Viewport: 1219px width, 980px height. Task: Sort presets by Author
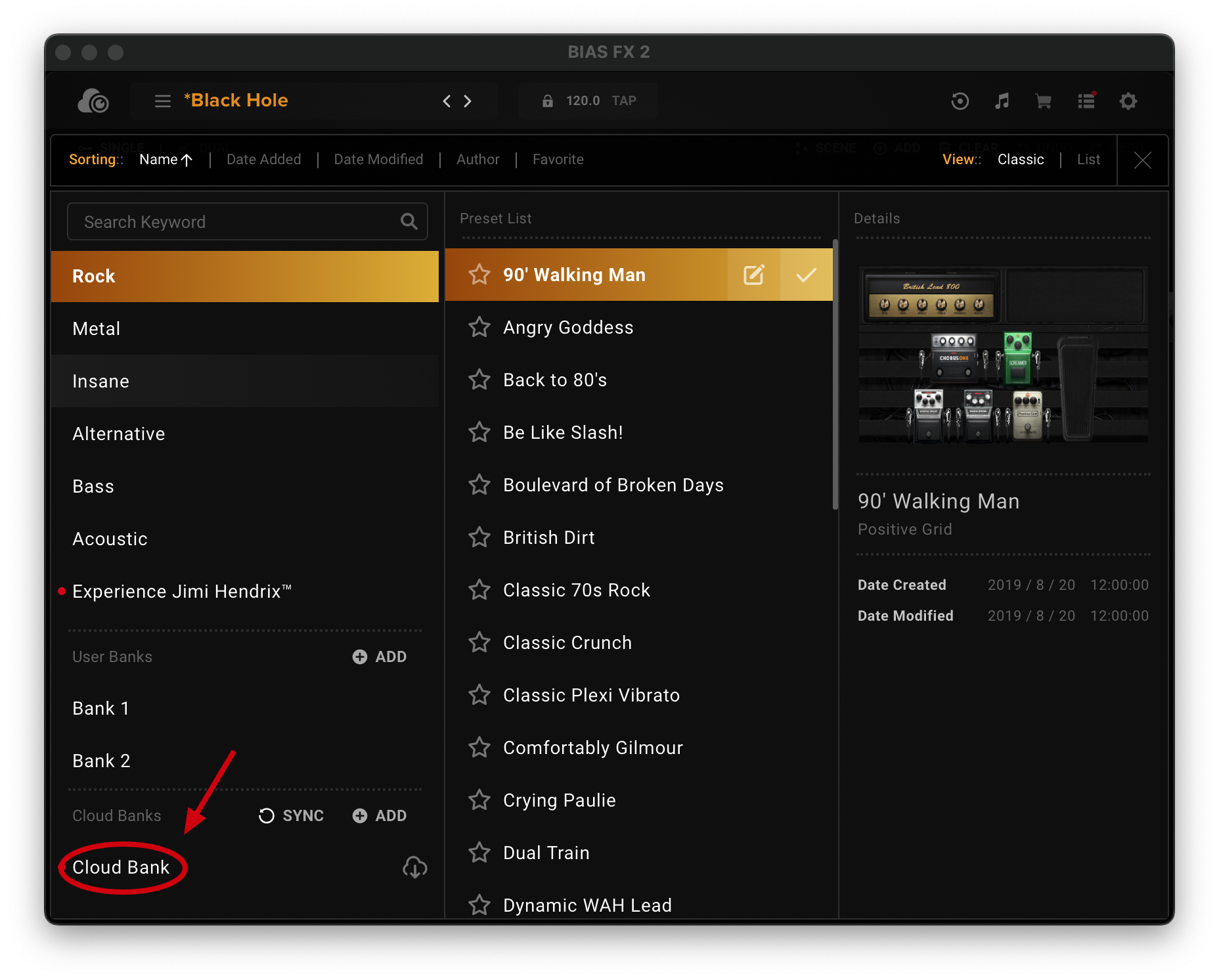click(478, 160)
